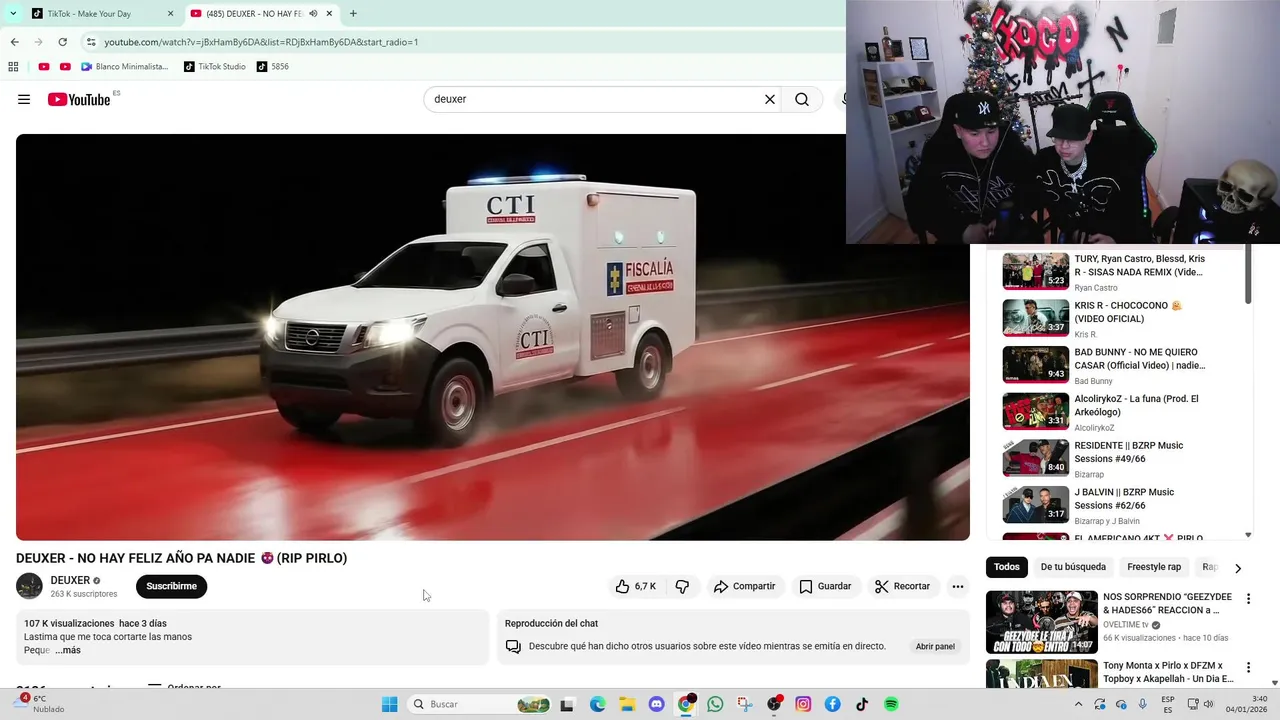The image size is (1280, 720).
Task: Open WhatsApp from taskbar
Action: pyautogui.click(x=715, y=704)
